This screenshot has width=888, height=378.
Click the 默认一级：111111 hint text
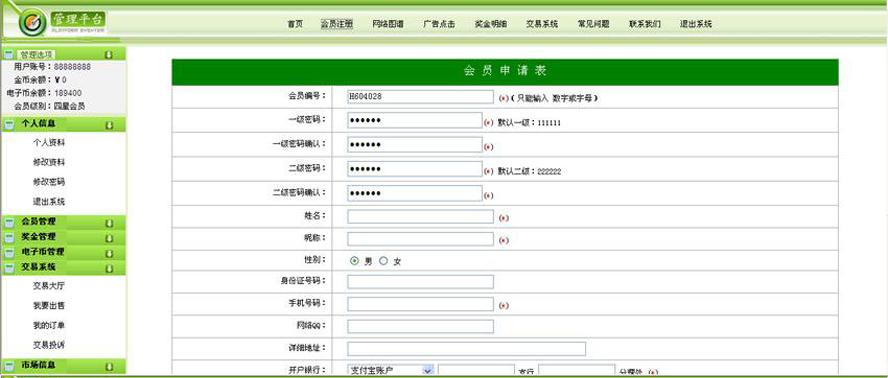pyautogui.click(x=529, y=122)
